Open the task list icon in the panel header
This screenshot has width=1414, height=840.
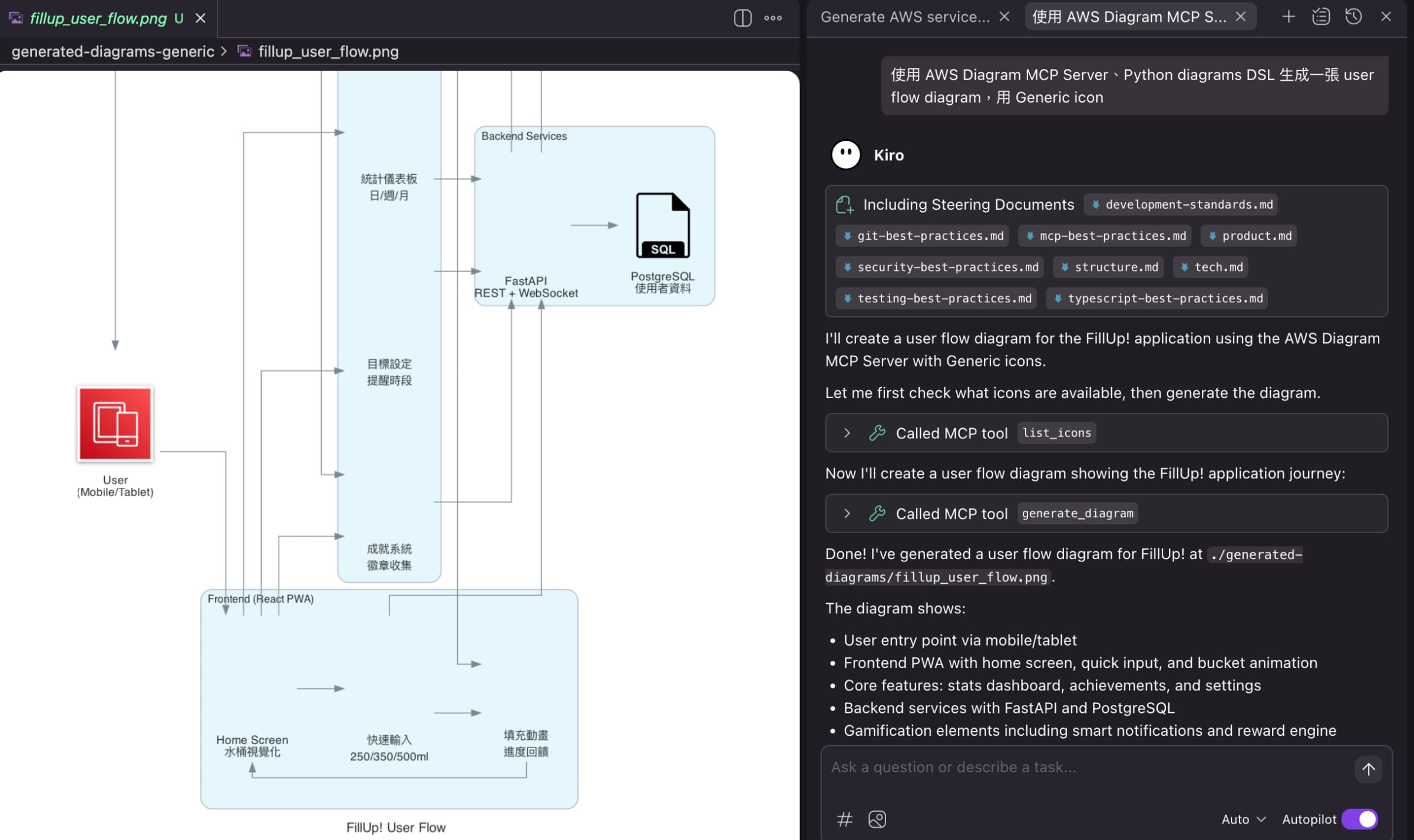pos(1321,16)
